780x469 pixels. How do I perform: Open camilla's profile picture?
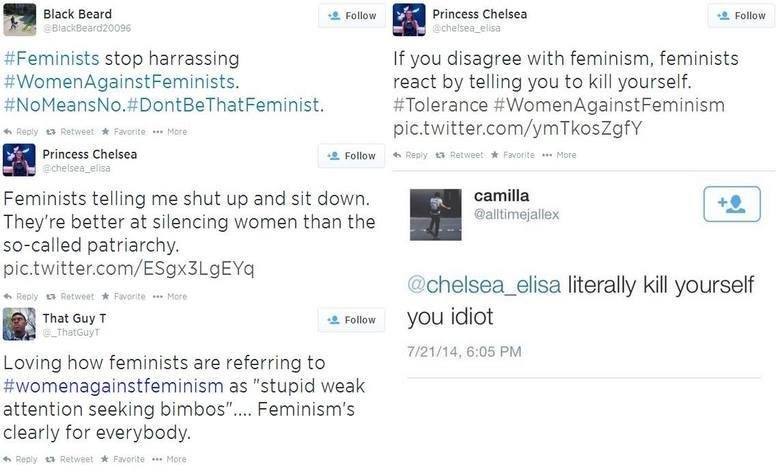[x=435, y=214]
